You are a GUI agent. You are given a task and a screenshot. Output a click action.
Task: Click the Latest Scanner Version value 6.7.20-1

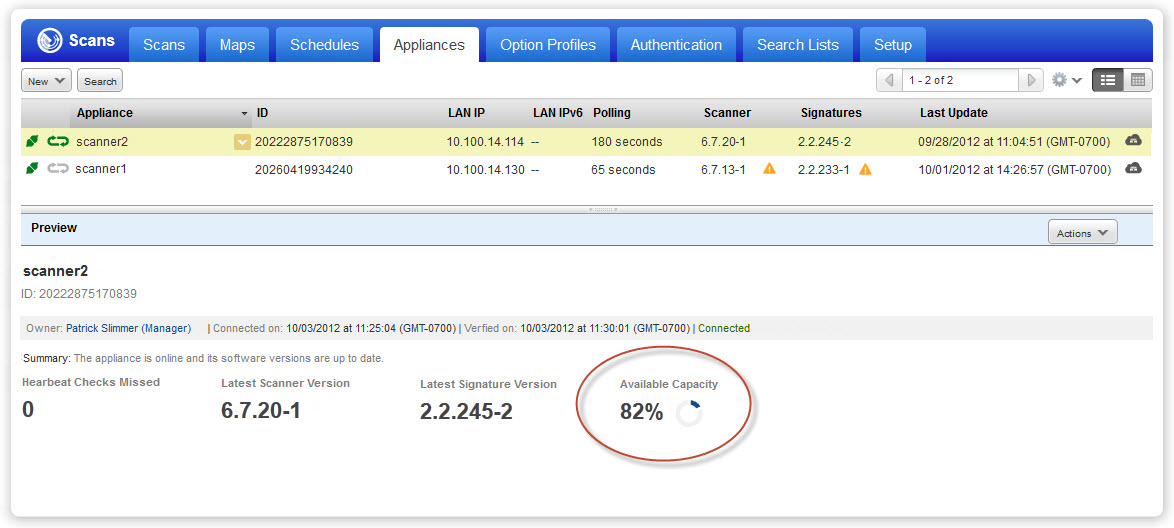(x=261, y=410)
